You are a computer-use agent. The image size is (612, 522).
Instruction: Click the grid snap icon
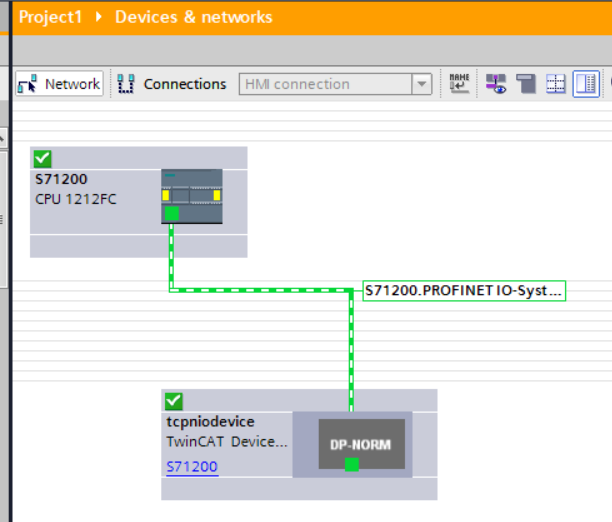(555, 84)
